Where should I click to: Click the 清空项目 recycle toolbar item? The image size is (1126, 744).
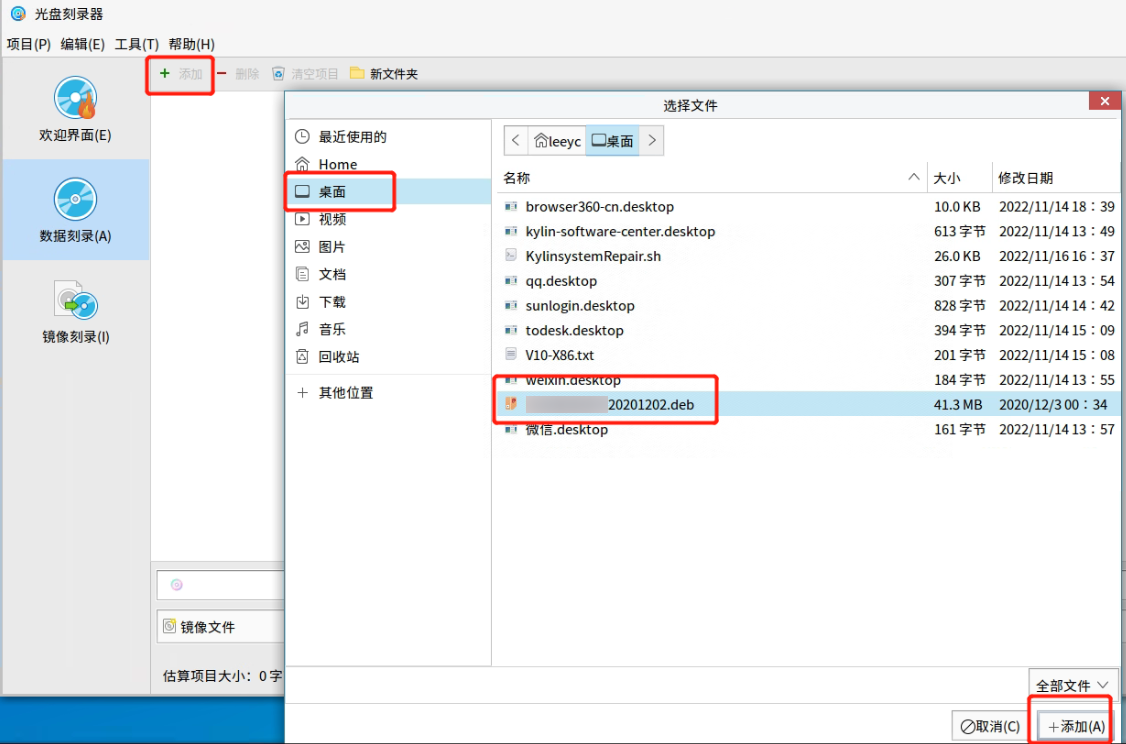click(305, 74)
